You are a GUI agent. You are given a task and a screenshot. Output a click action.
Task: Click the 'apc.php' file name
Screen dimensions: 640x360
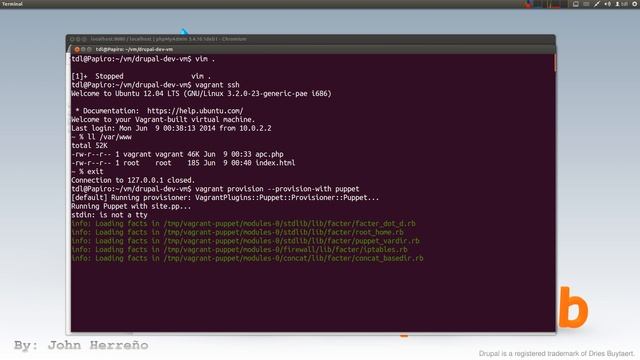(x=269, y=154)
